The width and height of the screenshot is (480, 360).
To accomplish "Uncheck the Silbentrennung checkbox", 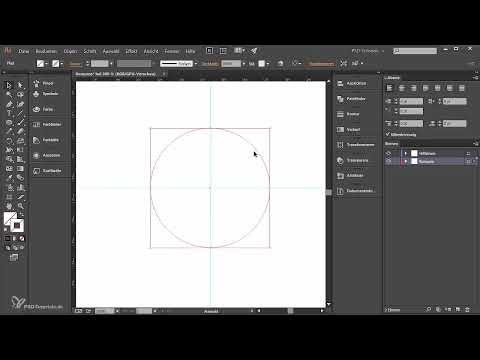I will point(388,134).
